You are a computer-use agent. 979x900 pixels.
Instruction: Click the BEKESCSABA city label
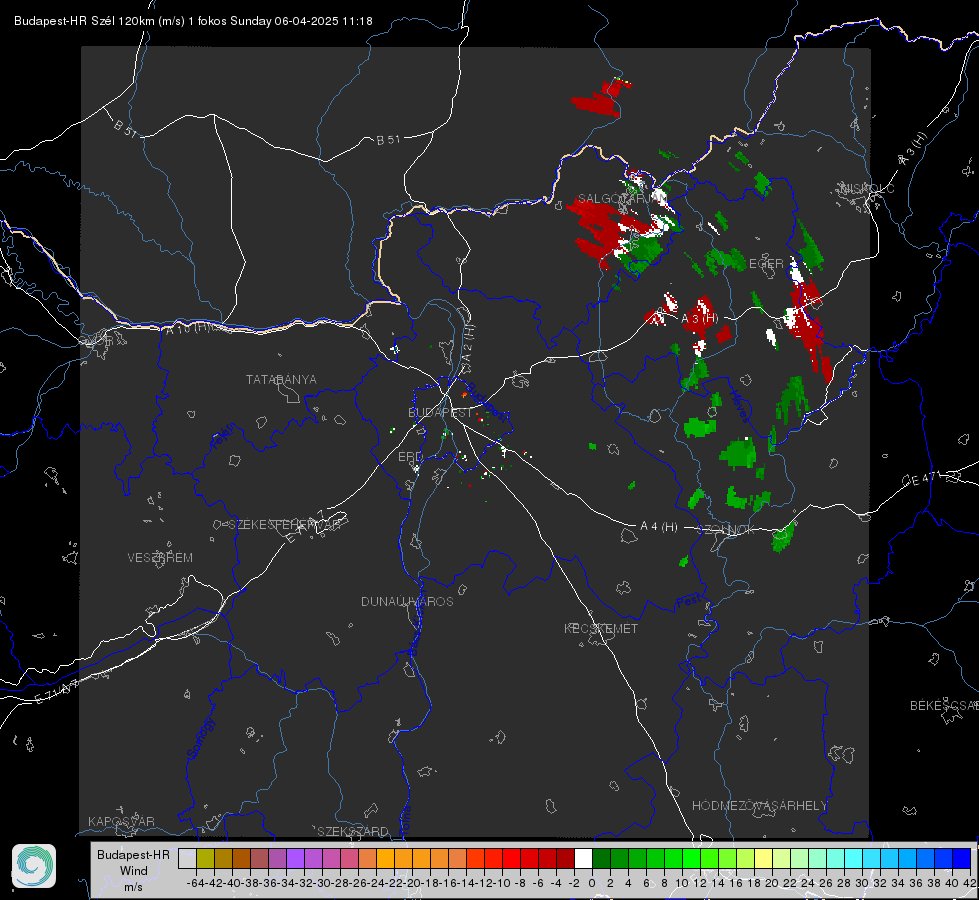coord(944,706)
